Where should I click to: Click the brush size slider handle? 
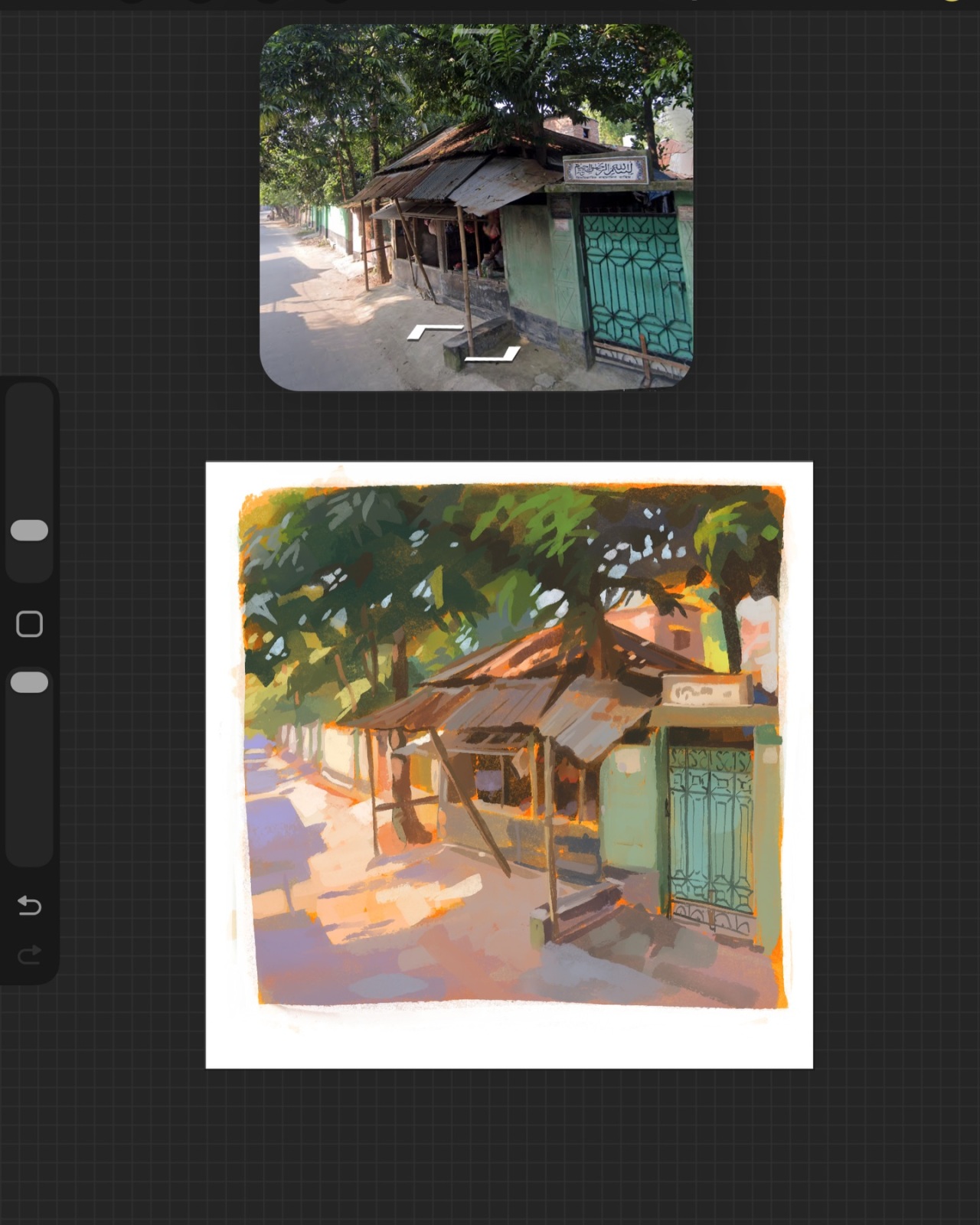30,531
